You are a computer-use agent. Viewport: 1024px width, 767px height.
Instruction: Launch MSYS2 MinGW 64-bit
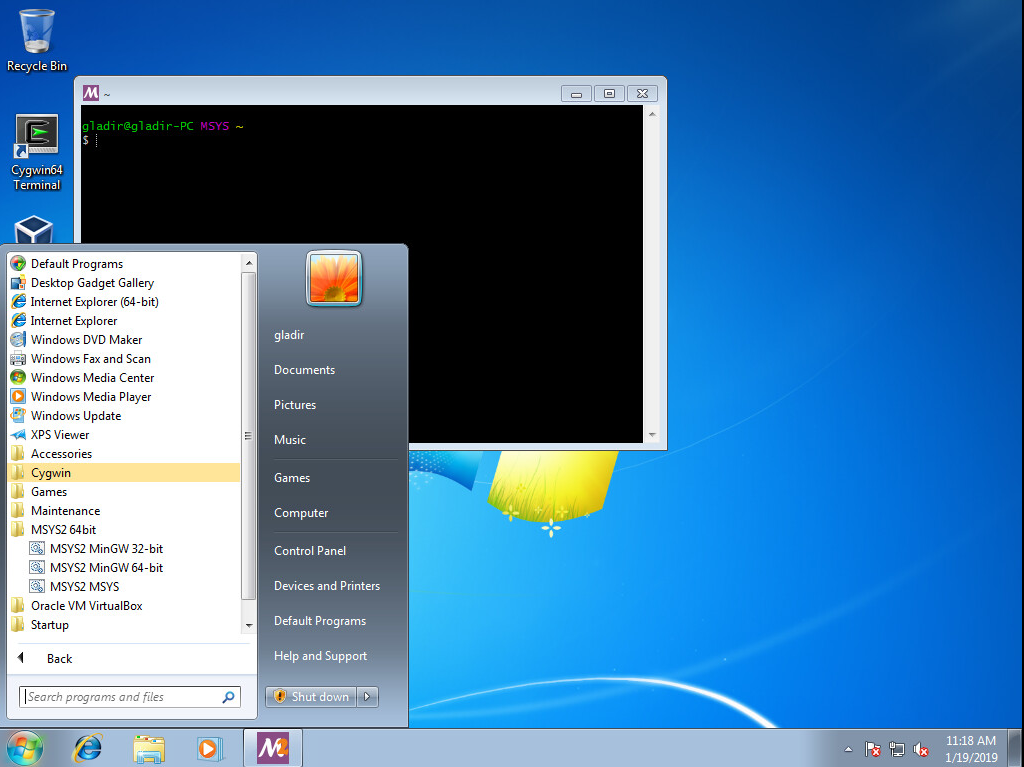click(x=106, y=568)
